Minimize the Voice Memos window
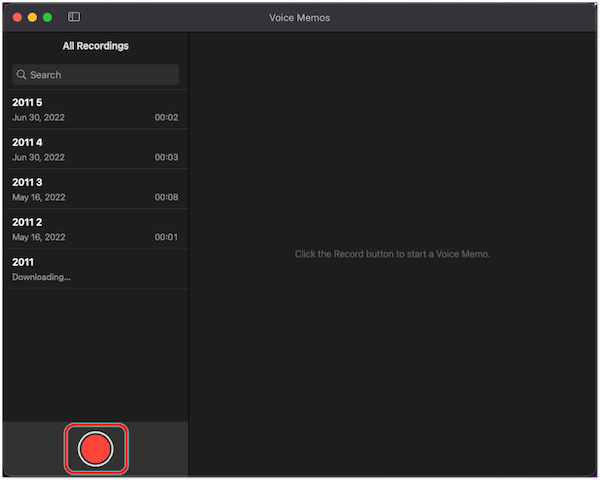Viewport: 600px width, 480px height. (33, 17)
